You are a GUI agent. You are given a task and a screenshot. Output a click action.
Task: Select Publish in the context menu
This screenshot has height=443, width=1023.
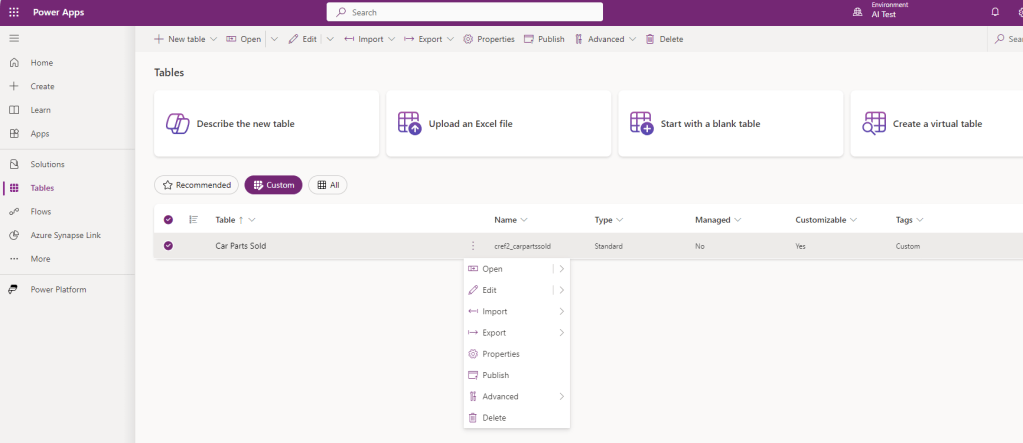[x=495, y=375]
